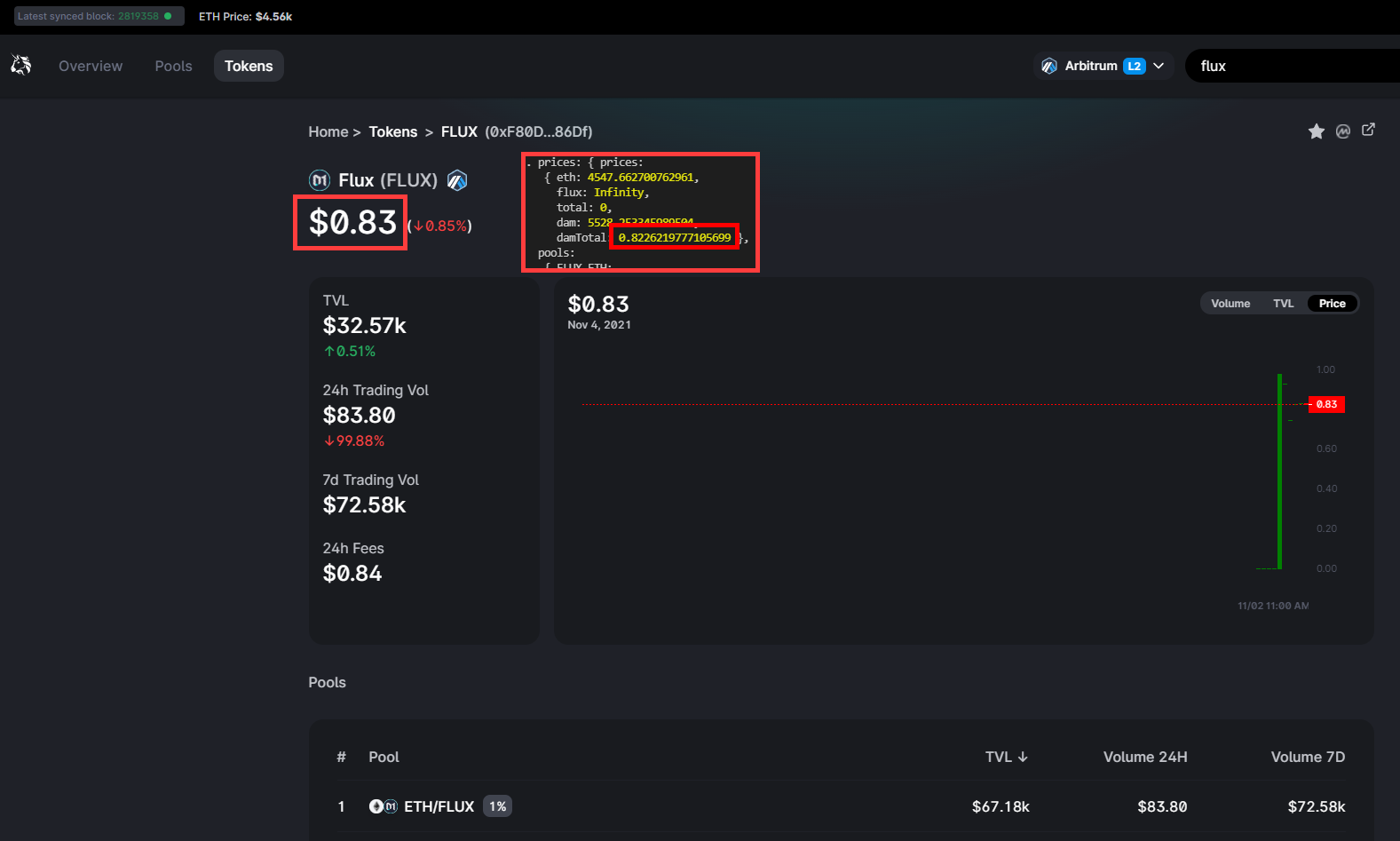Click the Arbitrum badge beside Flux (FLUX)
The image size is (1400, 841).
pyautogui.click(x=457, y=180)
